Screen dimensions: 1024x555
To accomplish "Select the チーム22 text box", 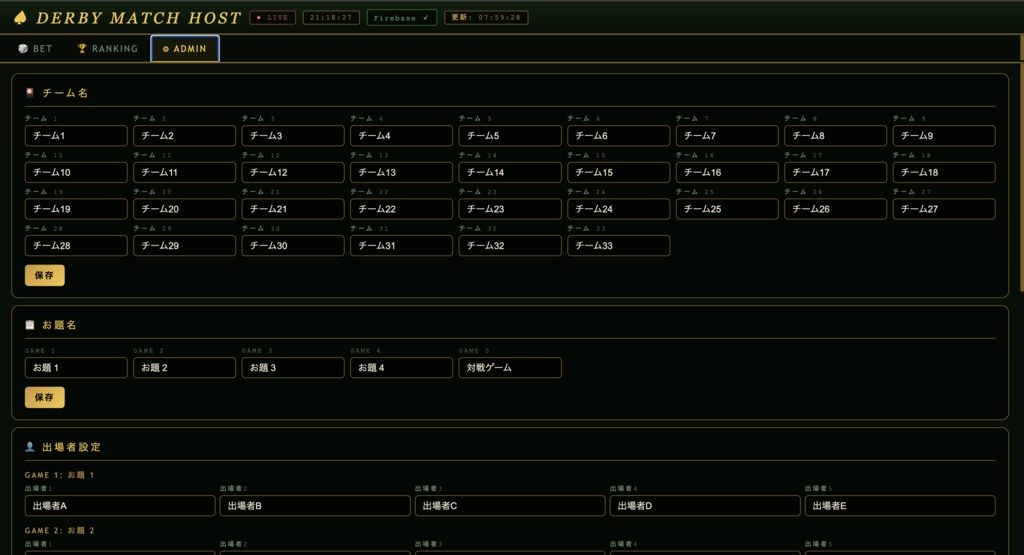I will point(401,209).
